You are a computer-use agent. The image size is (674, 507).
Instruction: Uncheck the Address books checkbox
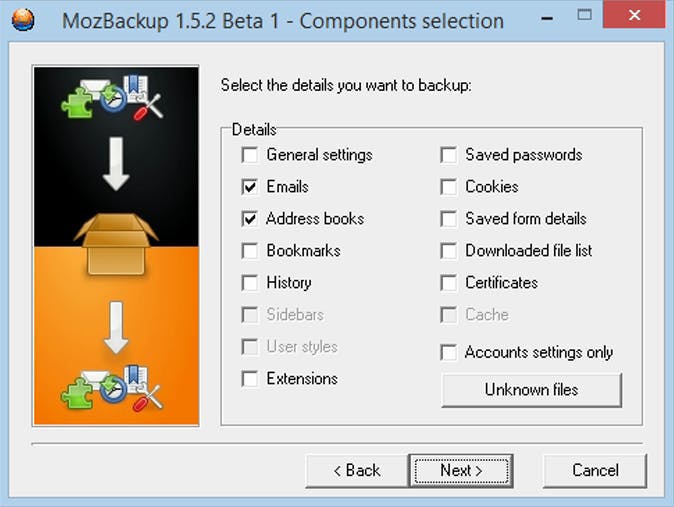tap(249, 219)
